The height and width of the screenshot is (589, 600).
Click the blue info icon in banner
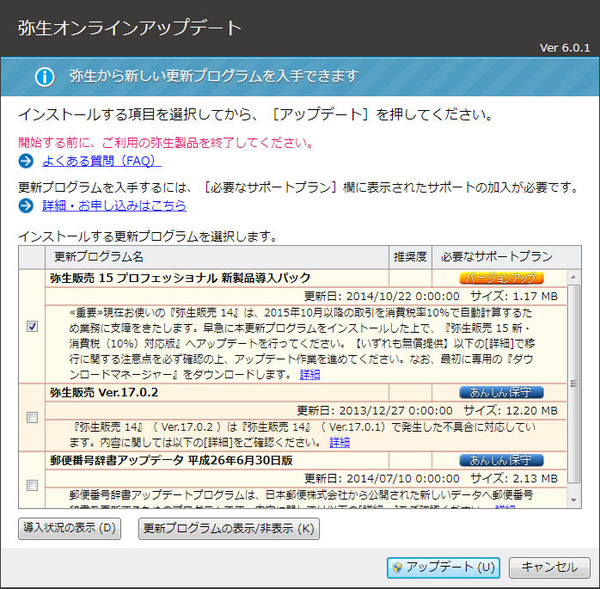pos(44,77)
